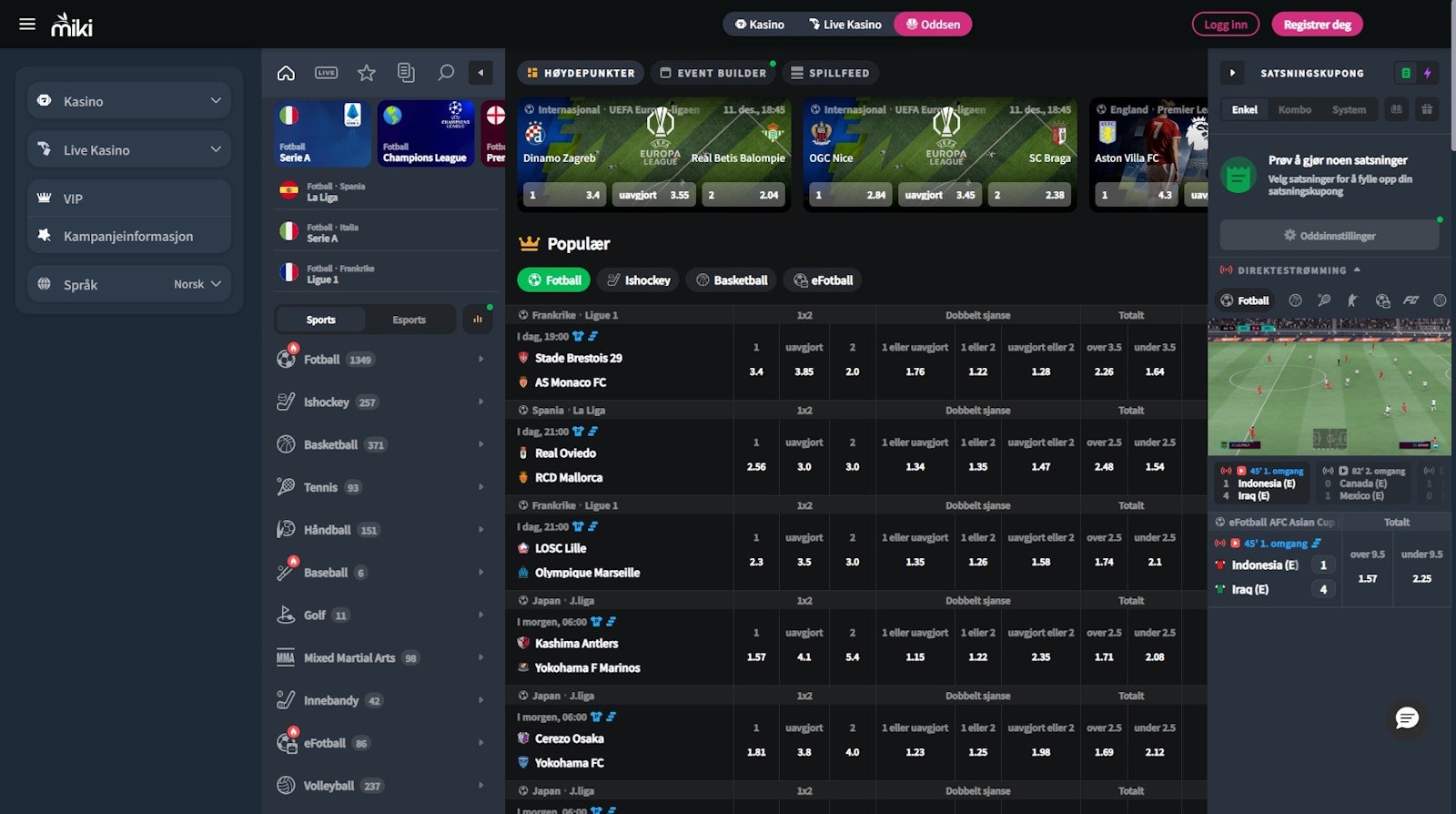The width and height of the screenshot is (1456, 814).
Task: Open favorites via the star icon
Action: [x=366, y=73]
